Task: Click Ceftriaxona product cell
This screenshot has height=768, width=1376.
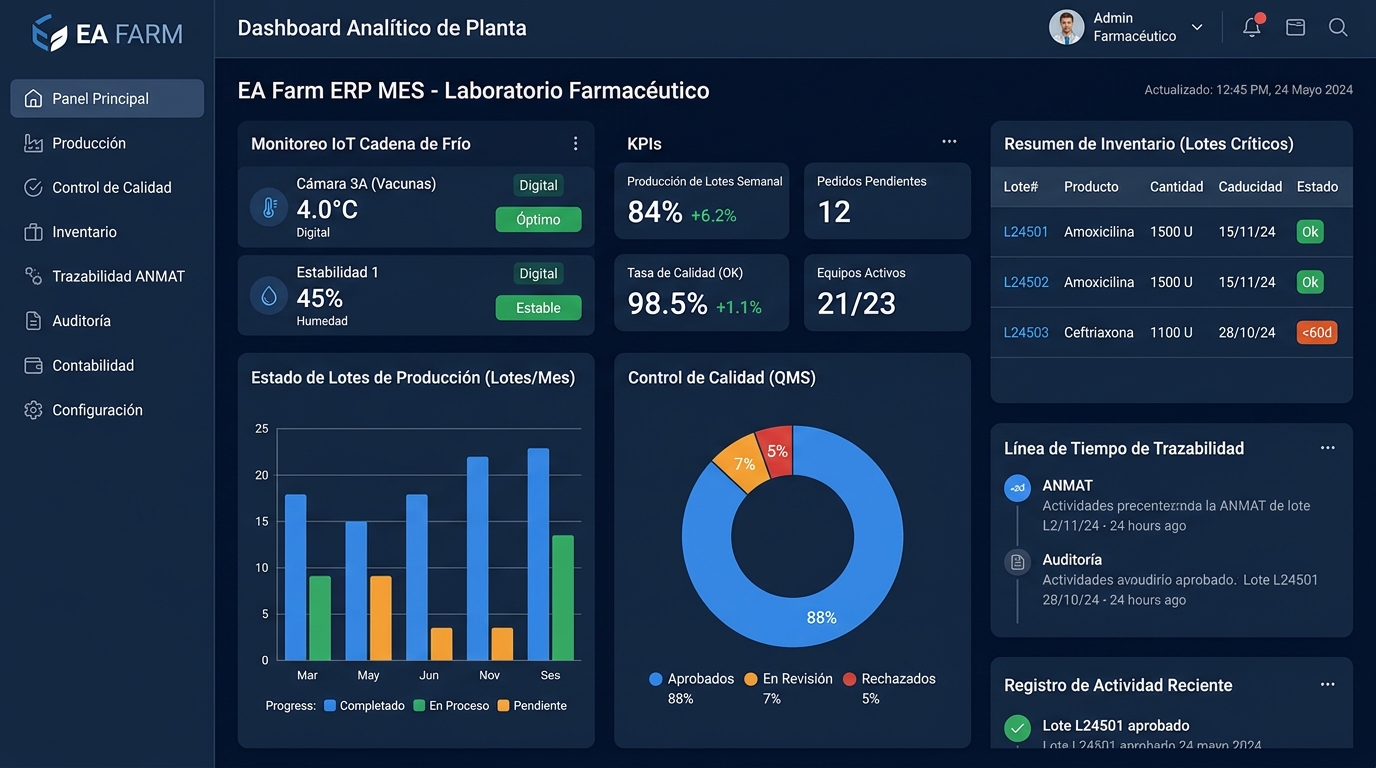Action: click(1099, 332)
